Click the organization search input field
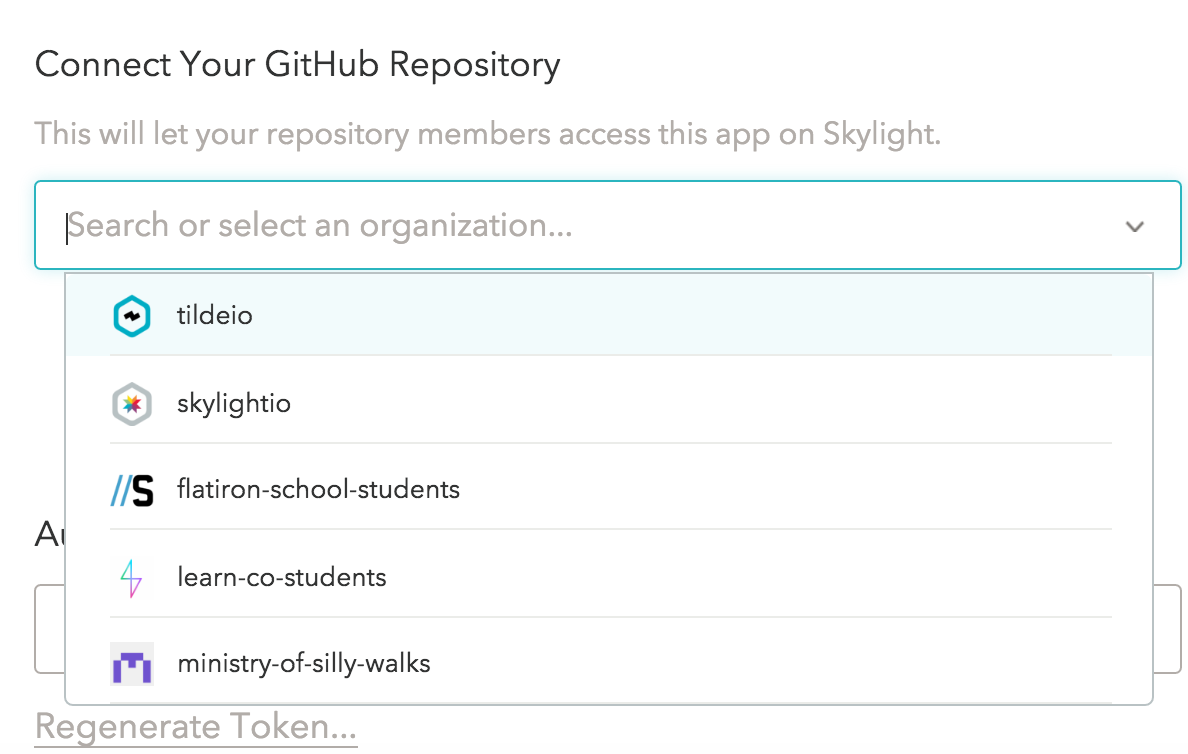This screenshot has height=754, width=1188. [x=400, y=226]
